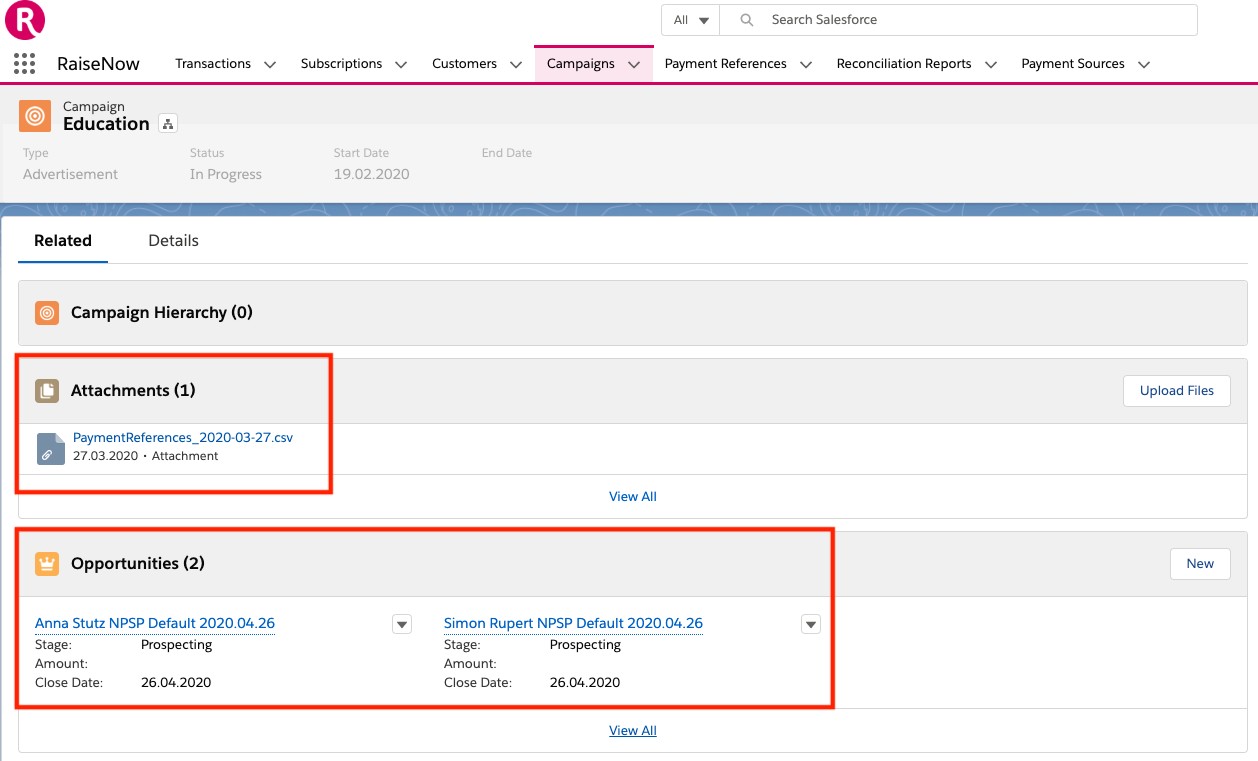
Task: Open the Campaign Hierarchy (0) list
Action: click(x=162, y=313)
